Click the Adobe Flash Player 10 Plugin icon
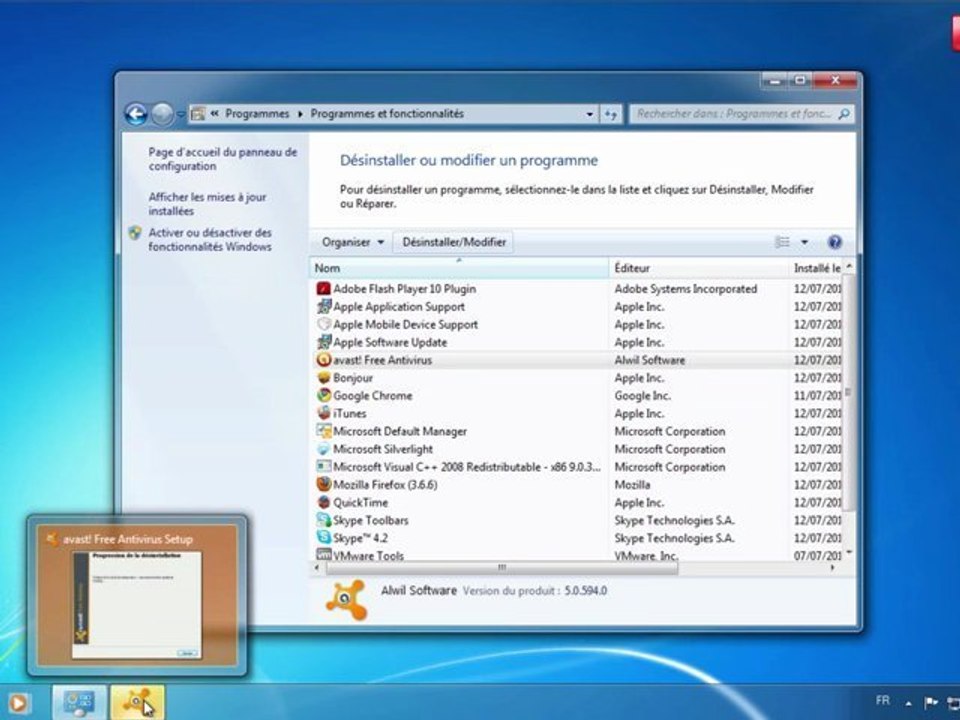This screenshot has width=960, height=720. pyautogui.click(x=323, y=288)
